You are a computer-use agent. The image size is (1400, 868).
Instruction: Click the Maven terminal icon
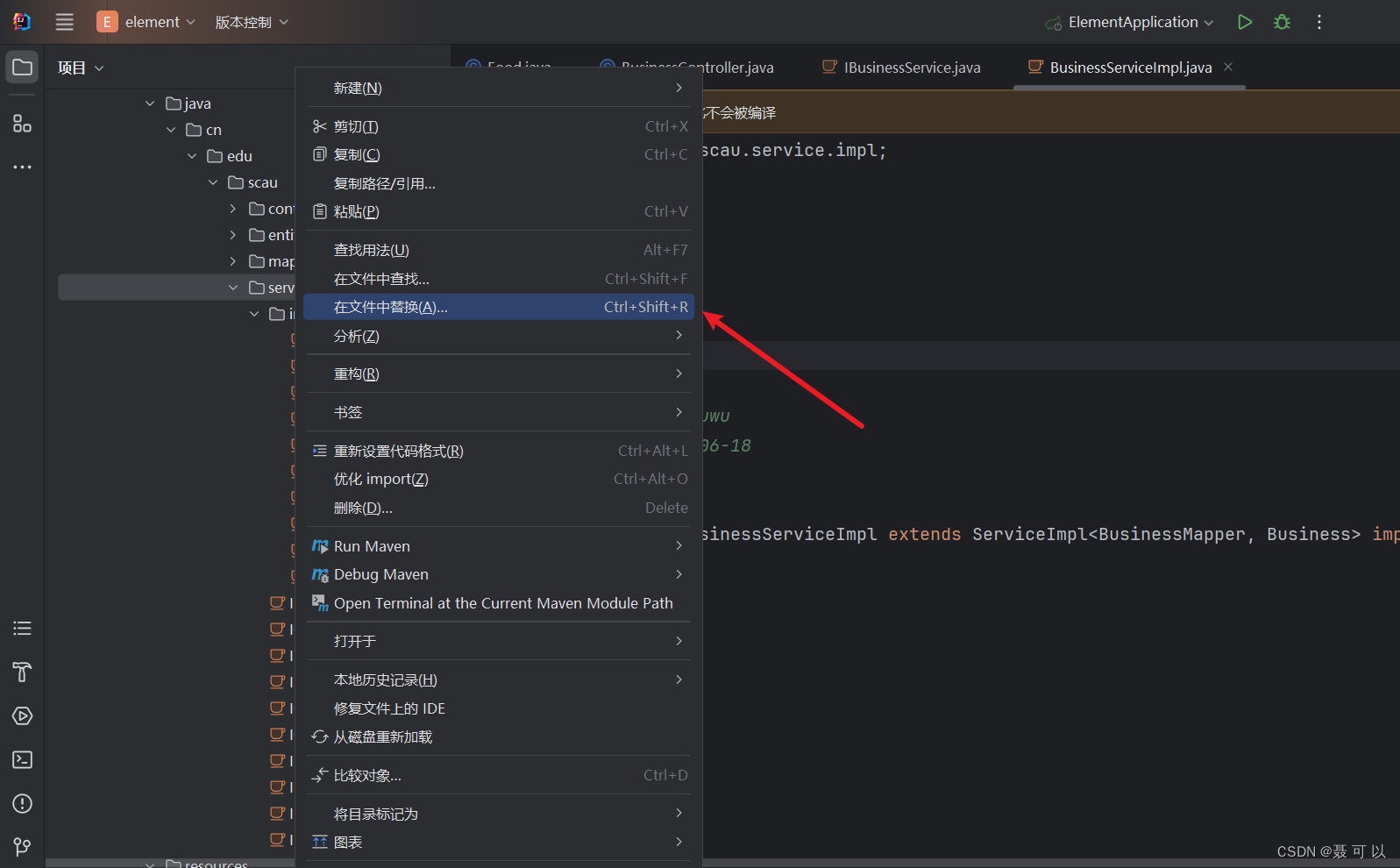click(x=320, y=603)
